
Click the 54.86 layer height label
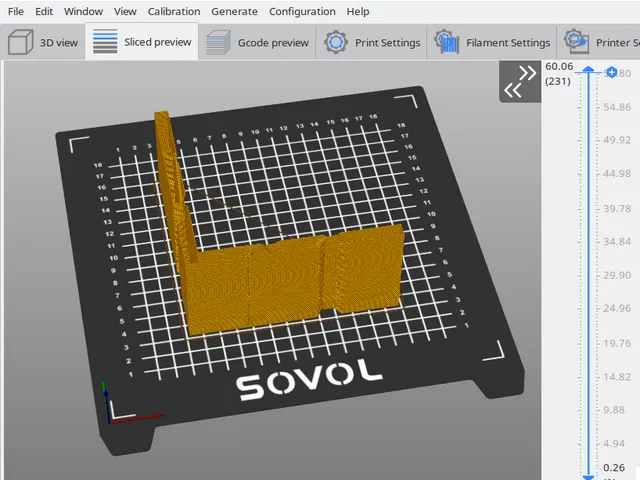[617, 107]
